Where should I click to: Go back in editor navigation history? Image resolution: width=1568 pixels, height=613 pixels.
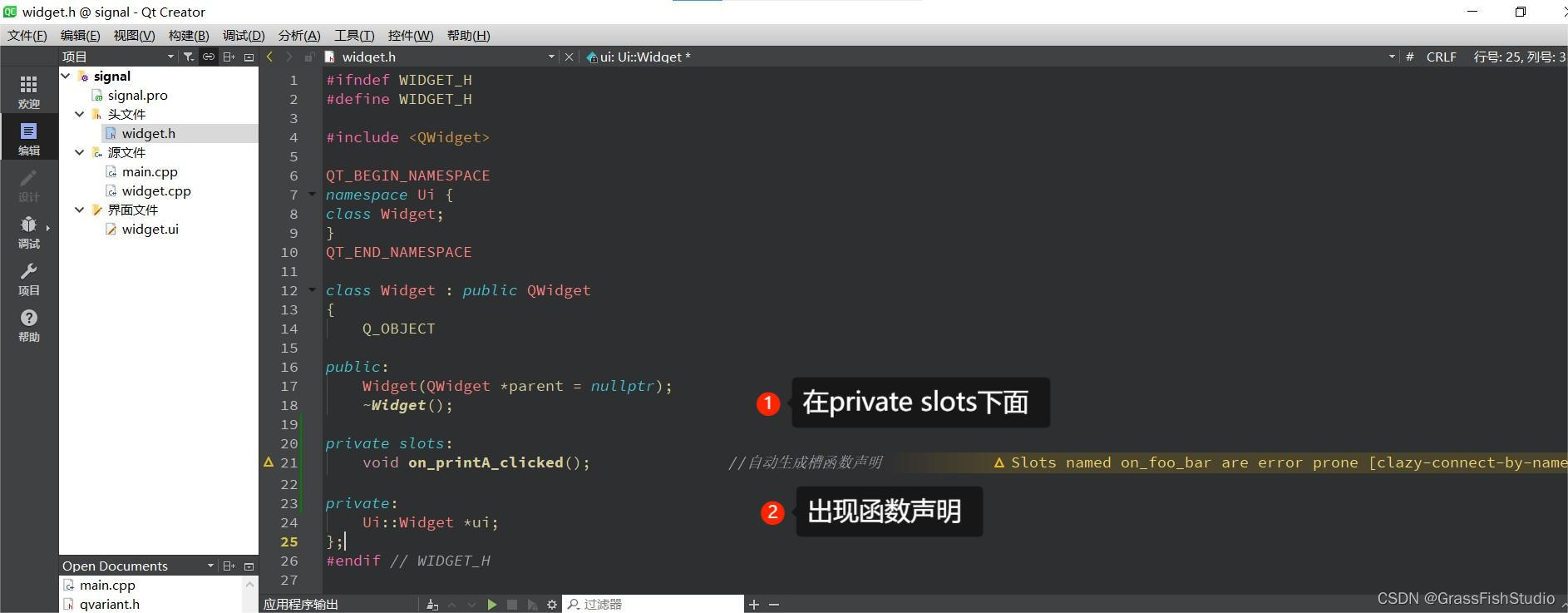point(269,57)
